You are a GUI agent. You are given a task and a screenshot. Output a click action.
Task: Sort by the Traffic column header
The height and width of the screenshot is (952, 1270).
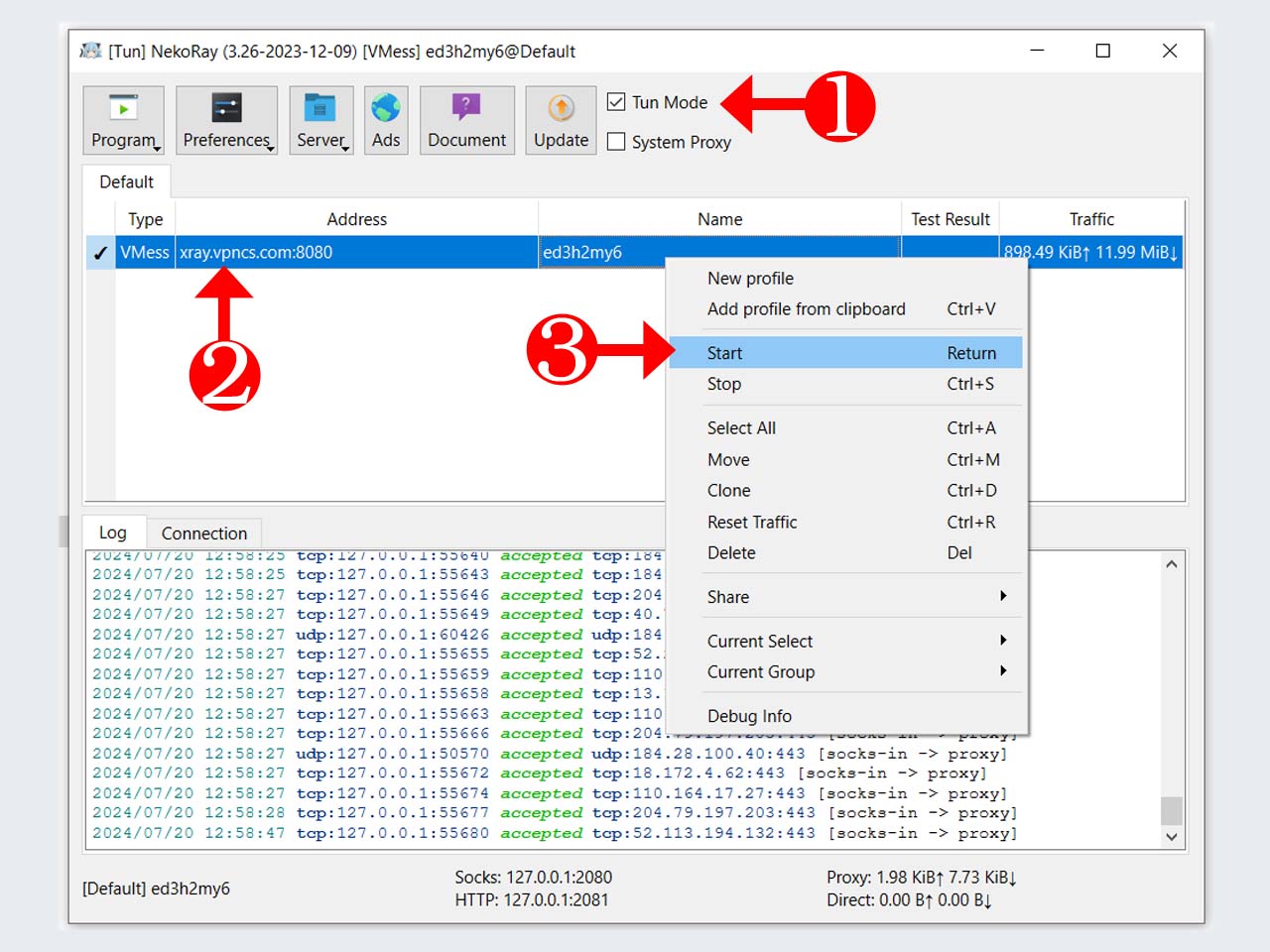tap(1091, 219)
